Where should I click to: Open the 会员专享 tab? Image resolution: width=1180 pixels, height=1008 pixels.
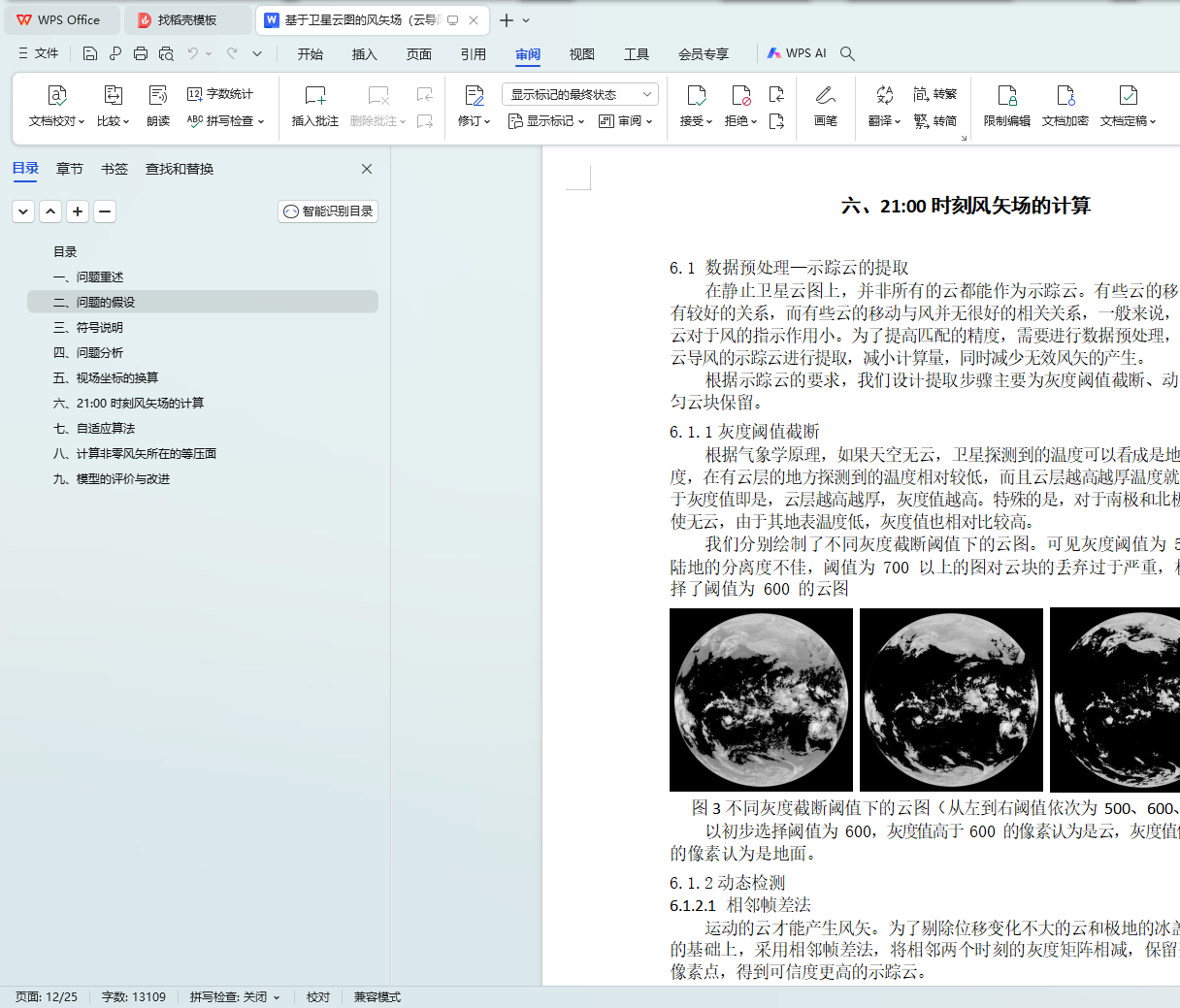[x=704, y=54]
